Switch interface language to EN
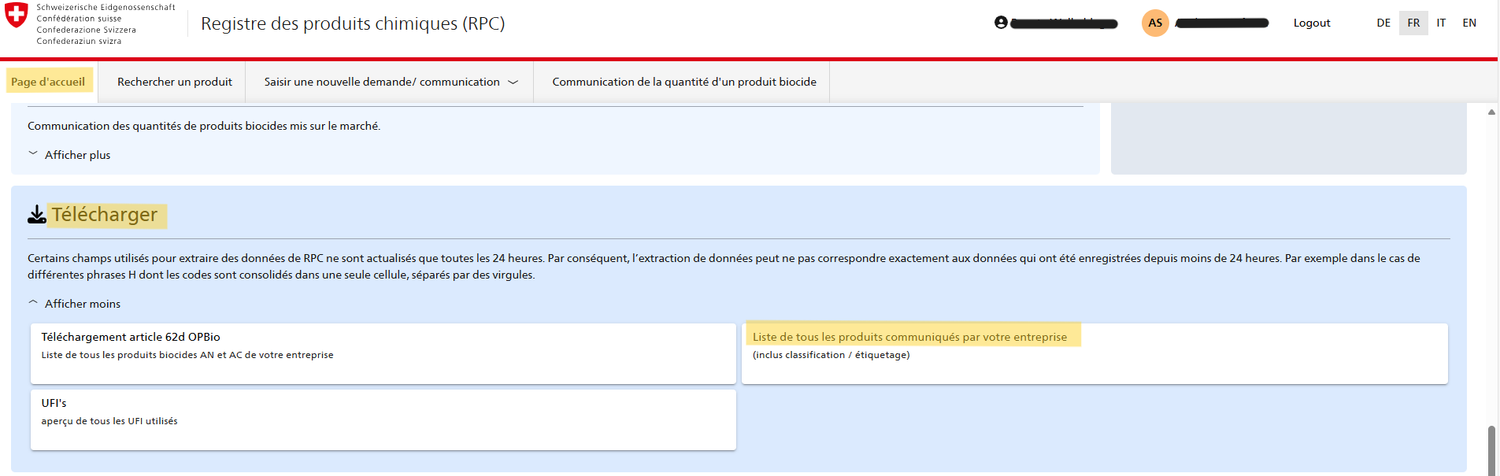This screenshot has height=476, width=1500. (1469, 23)
